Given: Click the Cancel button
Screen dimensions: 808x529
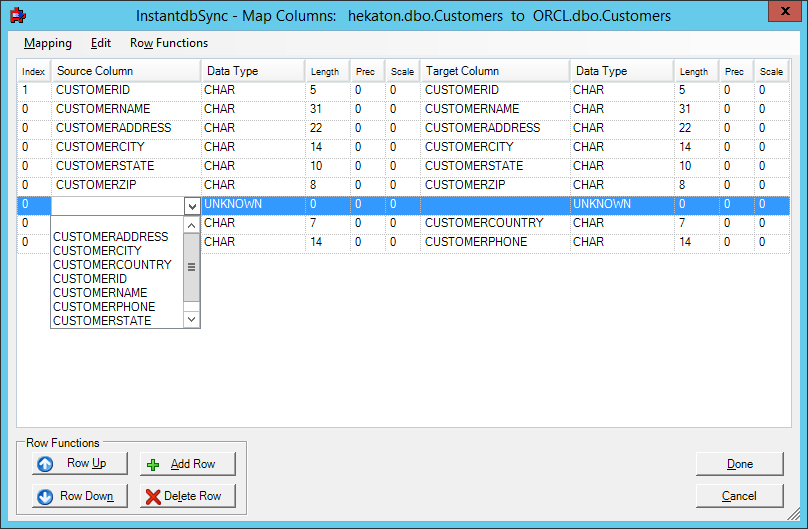Looking at the screenshot, I should [x=739, y=496].
